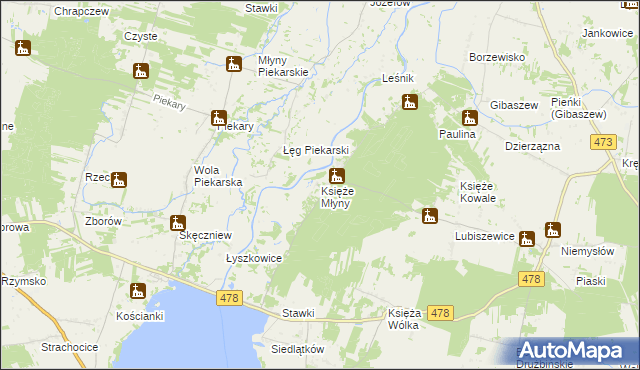640x370 pixels.
Task: Click the 473 road shield
Action: point(603,142)
